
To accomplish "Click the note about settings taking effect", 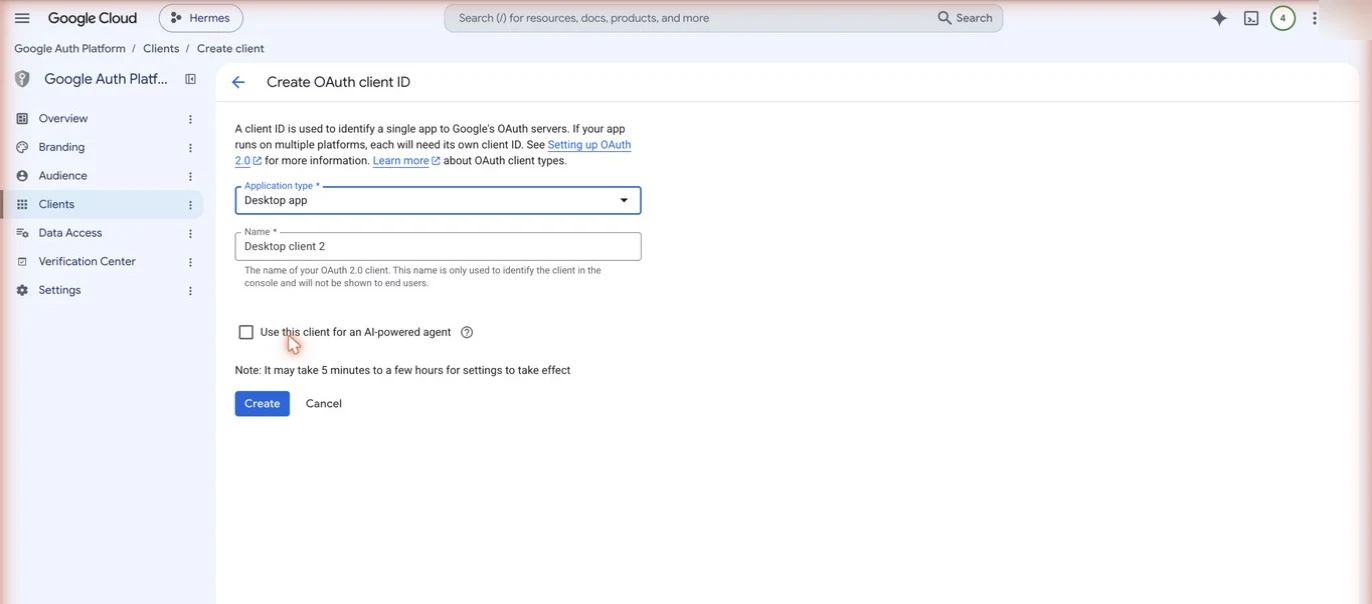I will [x=403, y=370].
